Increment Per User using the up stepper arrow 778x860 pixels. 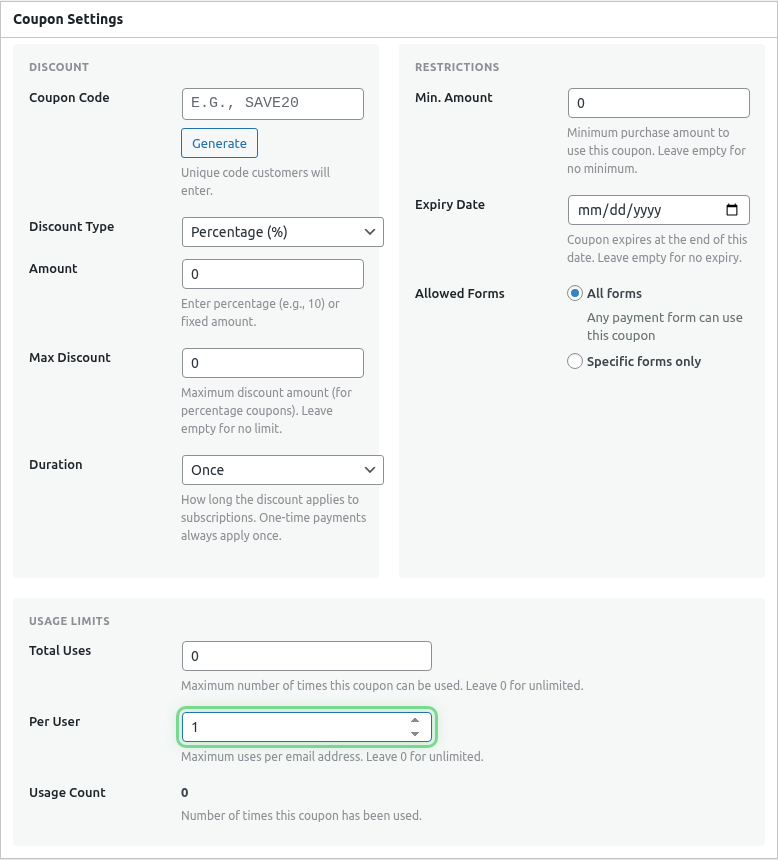pos(415,721)
